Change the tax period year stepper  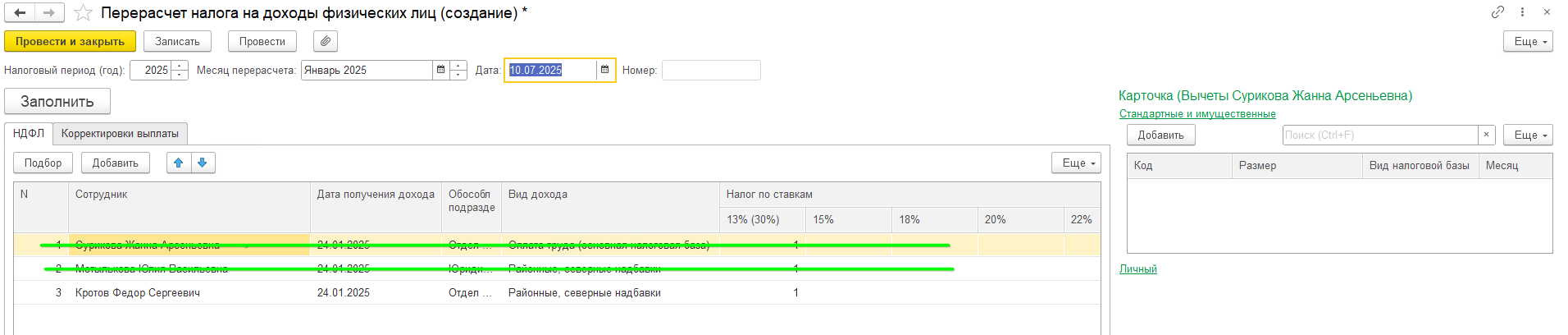coord(180,70)
